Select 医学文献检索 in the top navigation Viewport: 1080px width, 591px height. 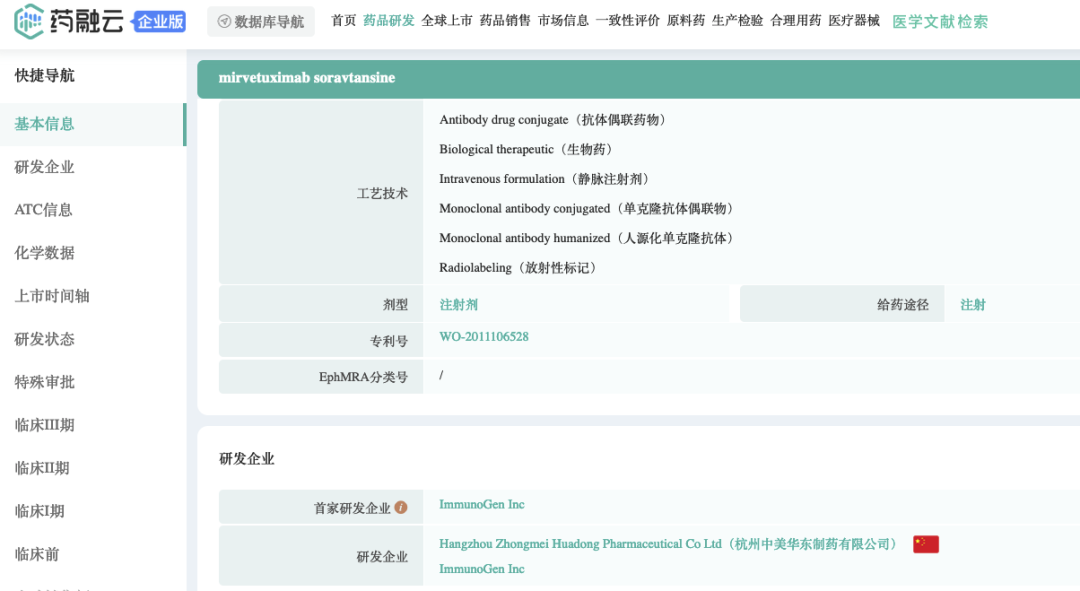[x=939, y=21]
